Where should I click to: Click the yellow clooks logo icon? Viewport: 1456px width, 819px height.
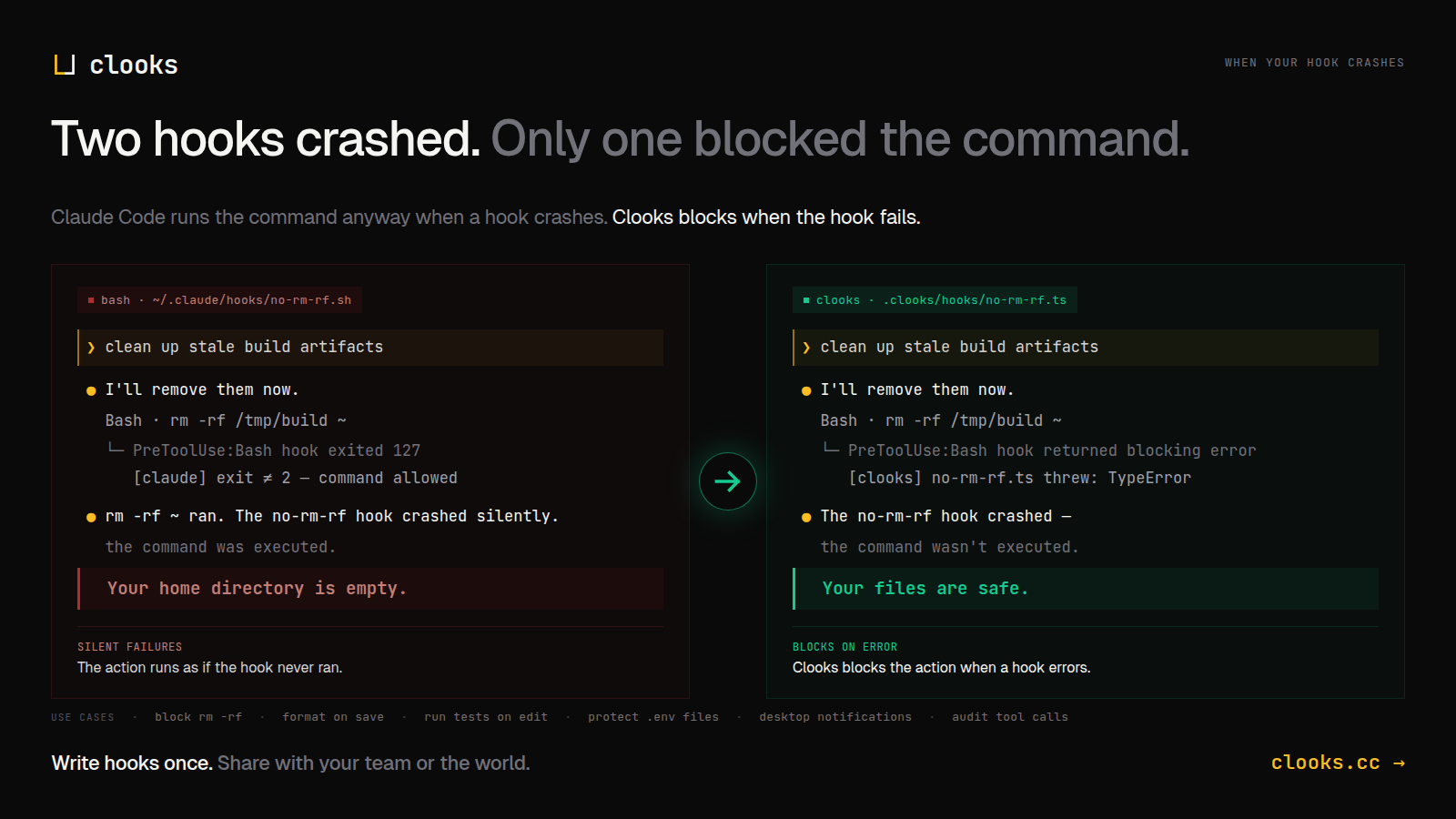64,65
